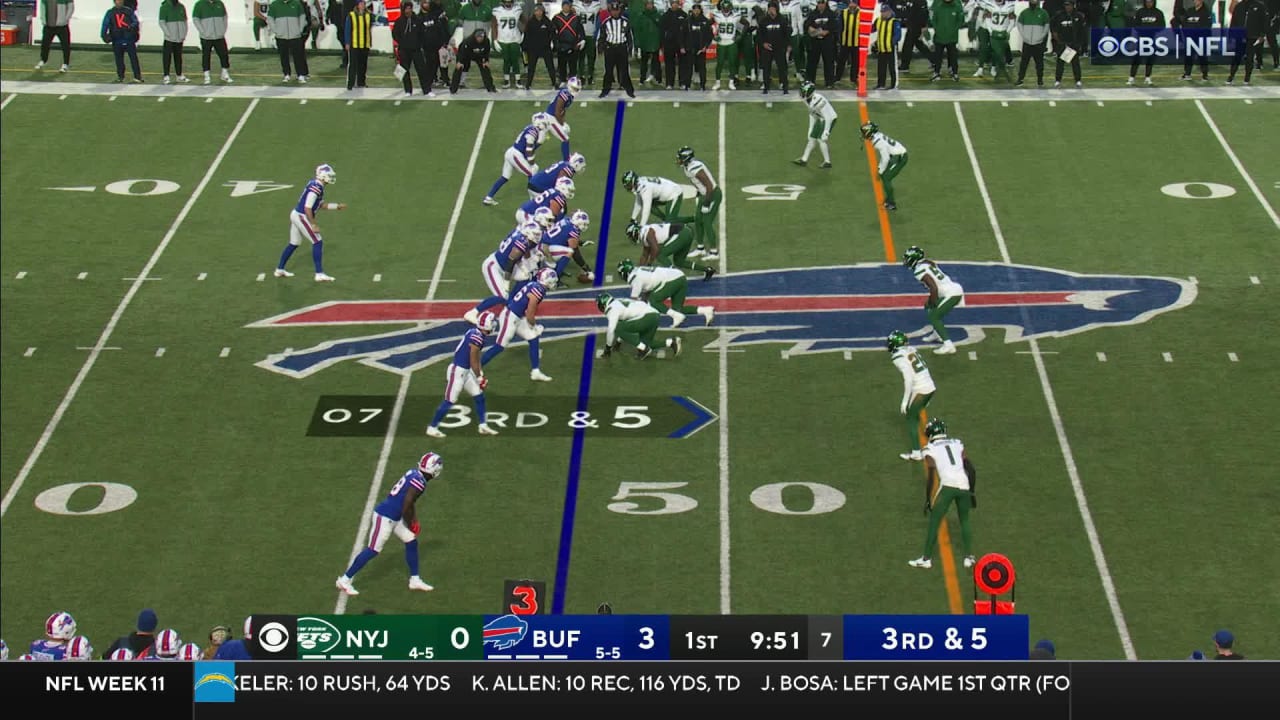1280x720 pixels.
Task: Click the Jets record 4-5
Action: [421, 653]
